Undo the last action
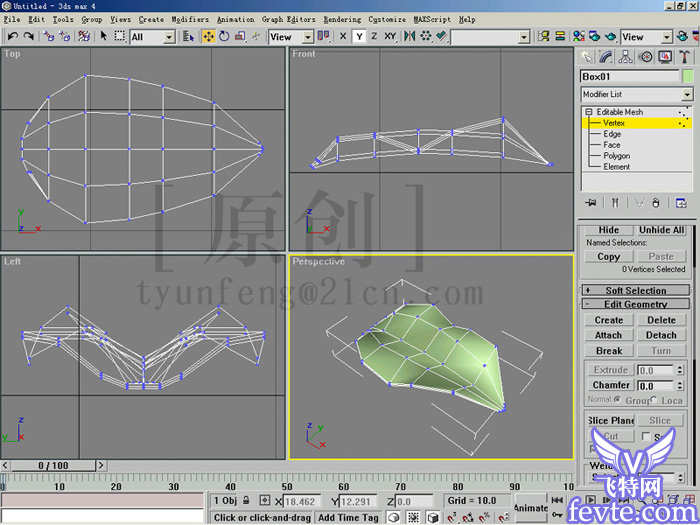The image size is (700, 525). tap(12, 36)
